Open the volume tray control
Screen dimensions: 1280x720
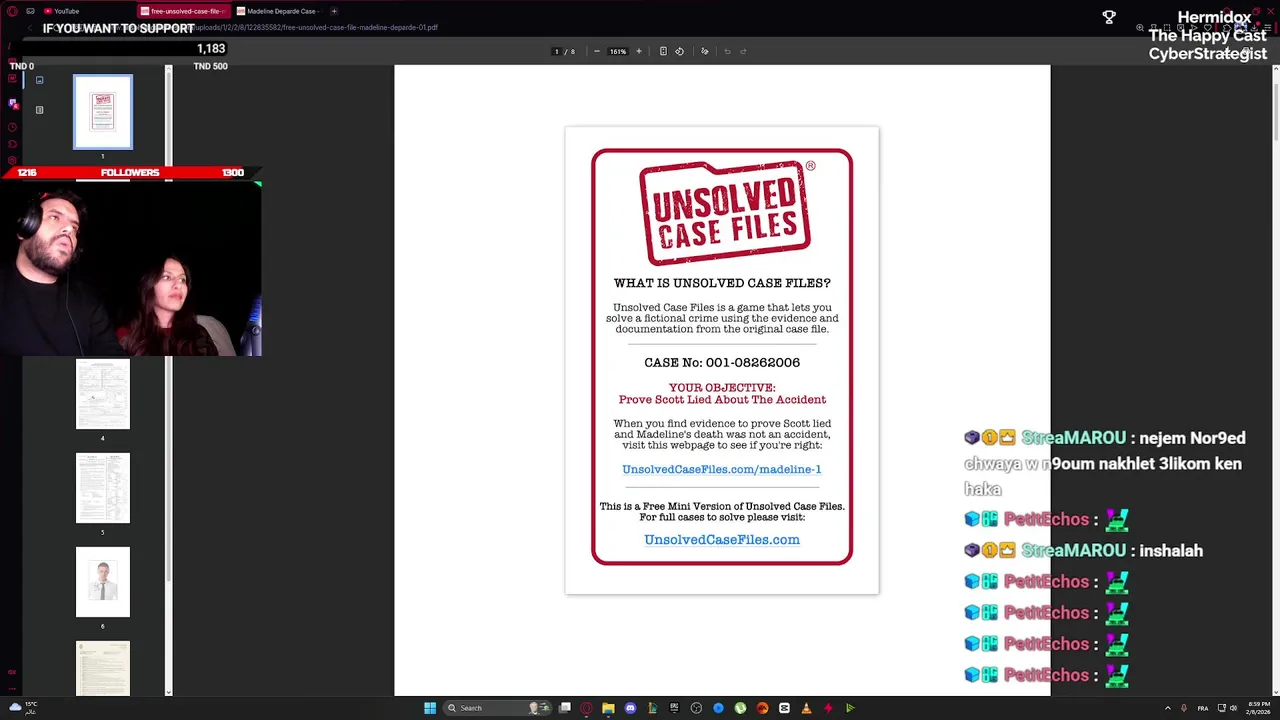1234,708
